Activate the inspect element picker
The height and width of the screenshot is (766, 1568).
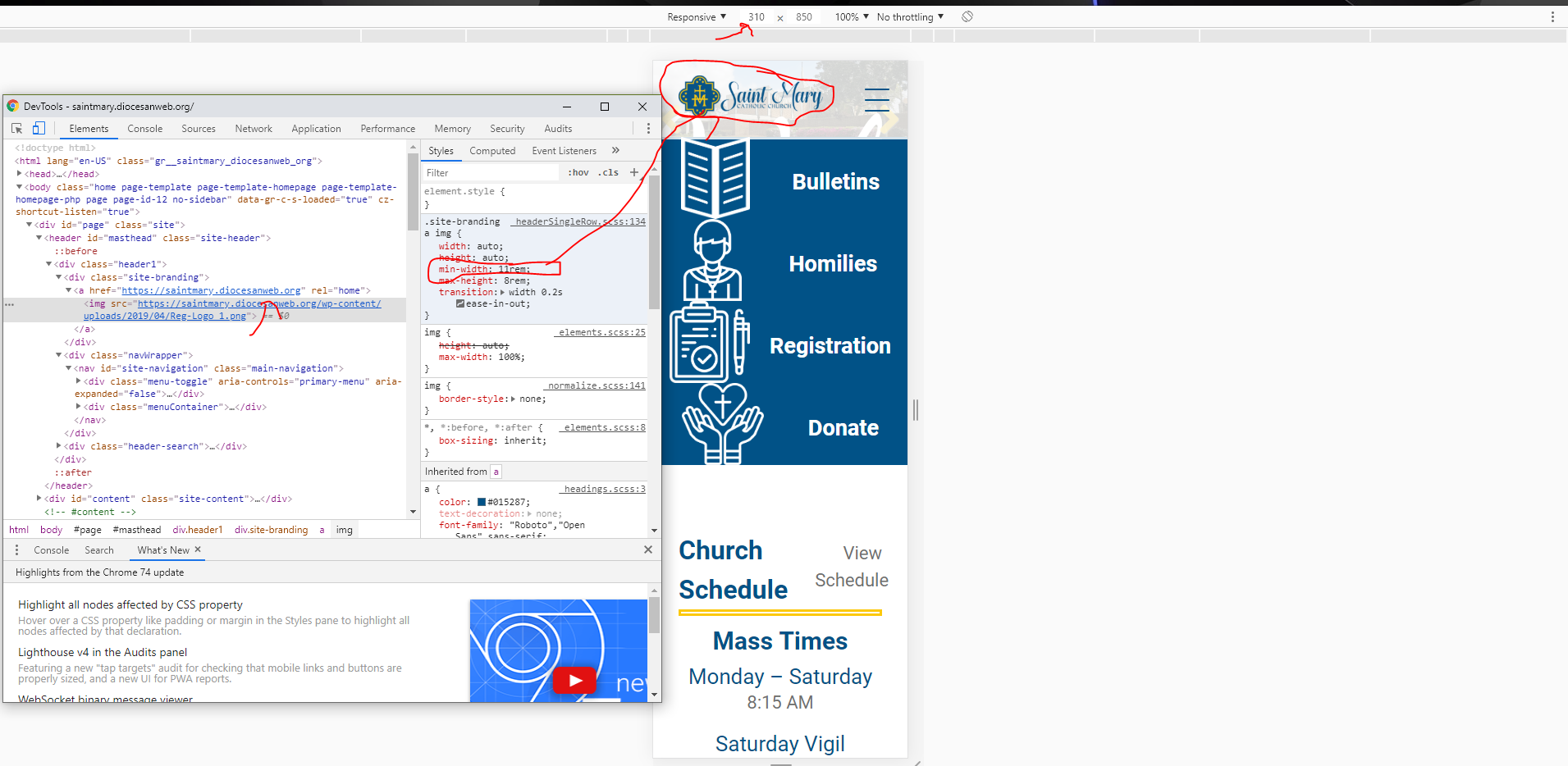click(16, 129)
